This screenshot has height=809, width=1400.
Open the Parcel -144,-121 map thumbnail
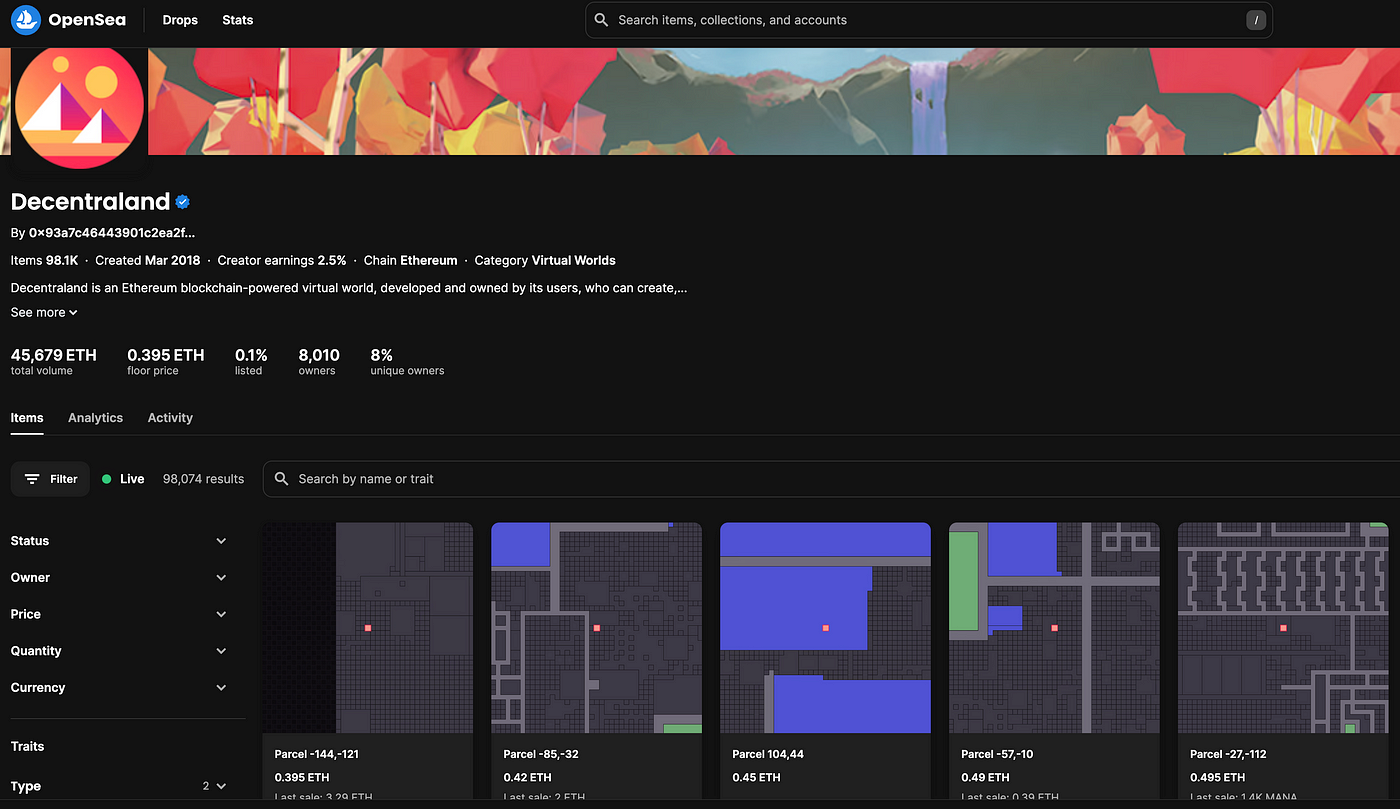(x=368, y=628)
